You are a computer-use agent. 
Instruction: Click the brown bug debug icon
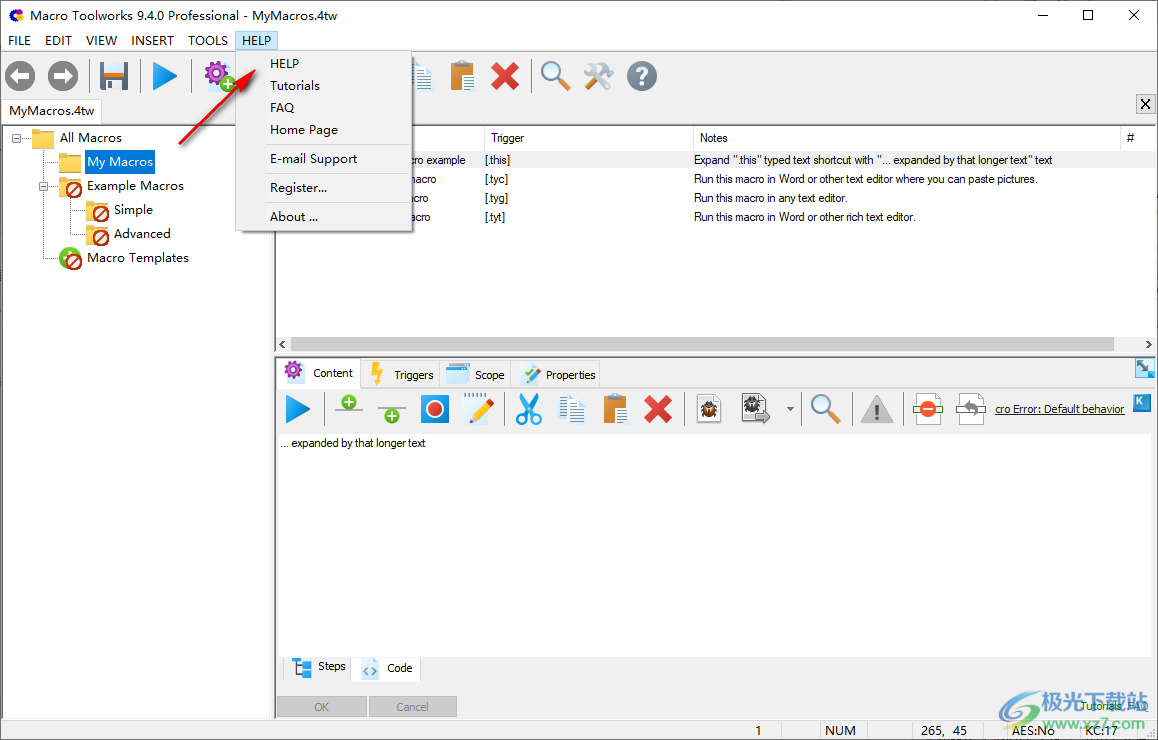point(709,409)
